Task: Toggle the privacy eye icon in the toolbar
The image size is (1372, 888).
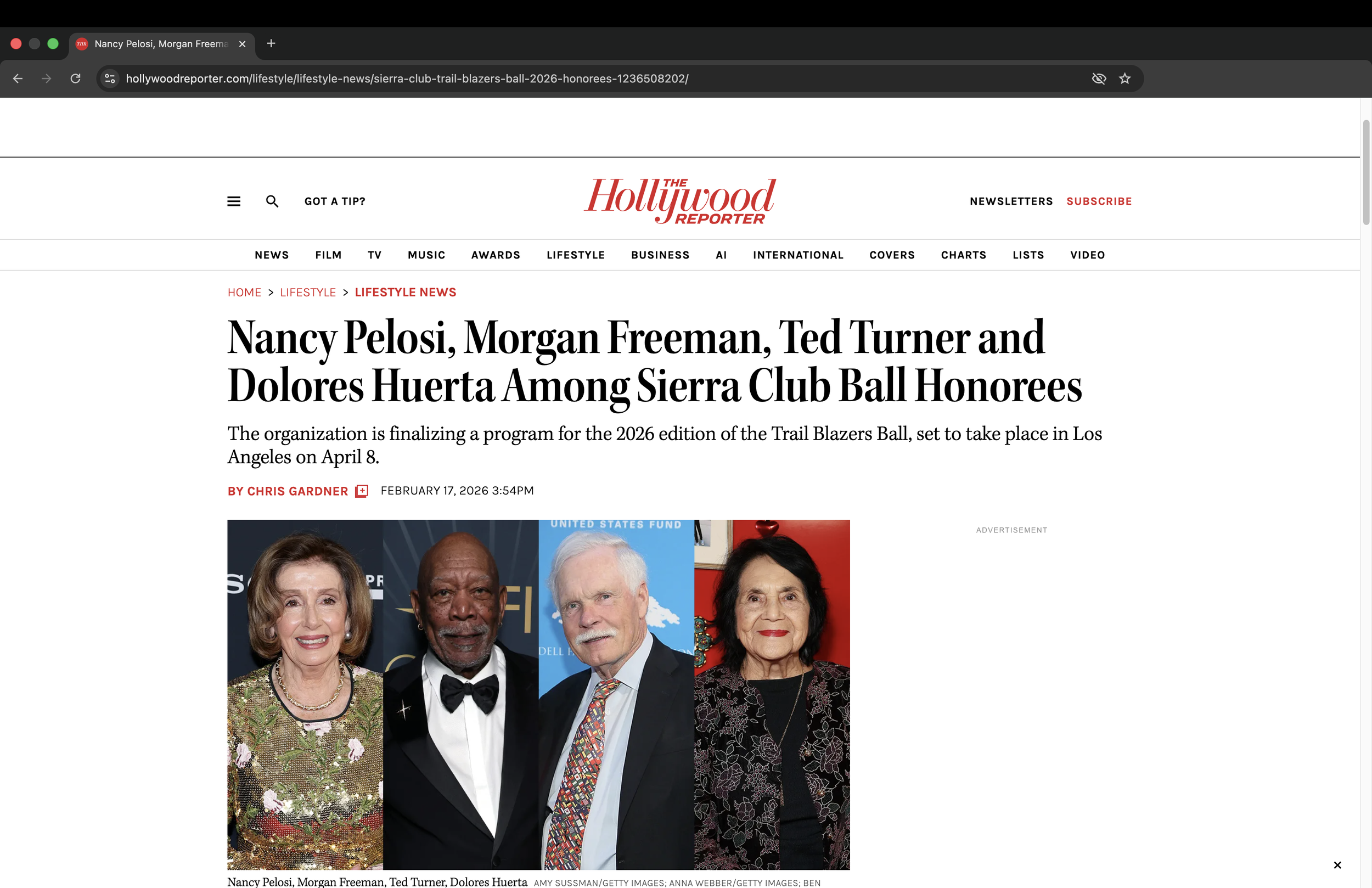Action: tap(1099, 78)
